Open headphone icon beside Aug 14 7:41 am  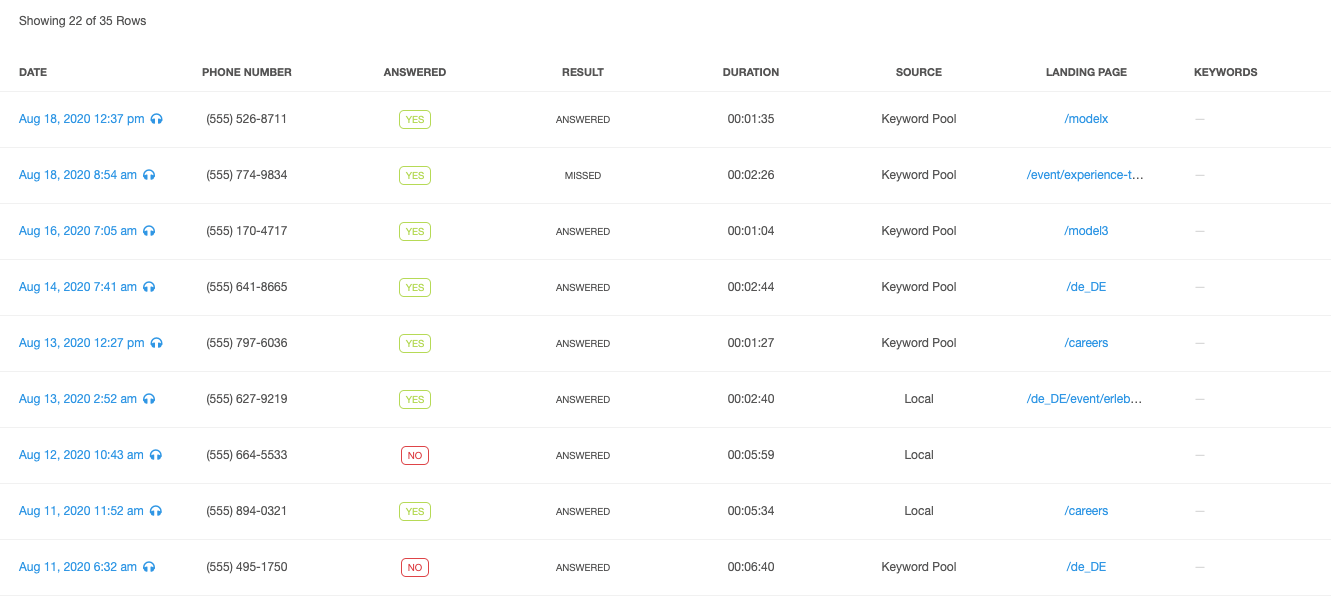[149, 287]
